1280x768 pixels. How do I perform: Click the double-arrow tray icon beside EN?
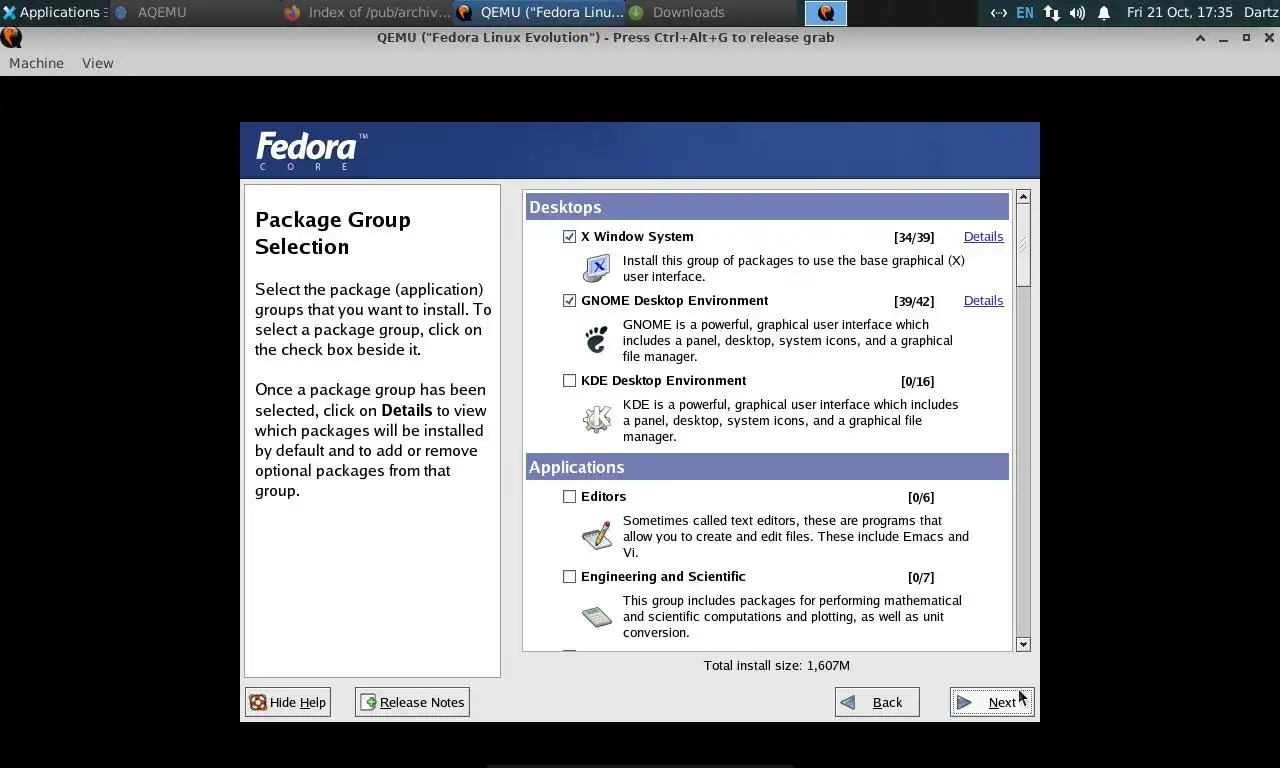click(998, 13)
